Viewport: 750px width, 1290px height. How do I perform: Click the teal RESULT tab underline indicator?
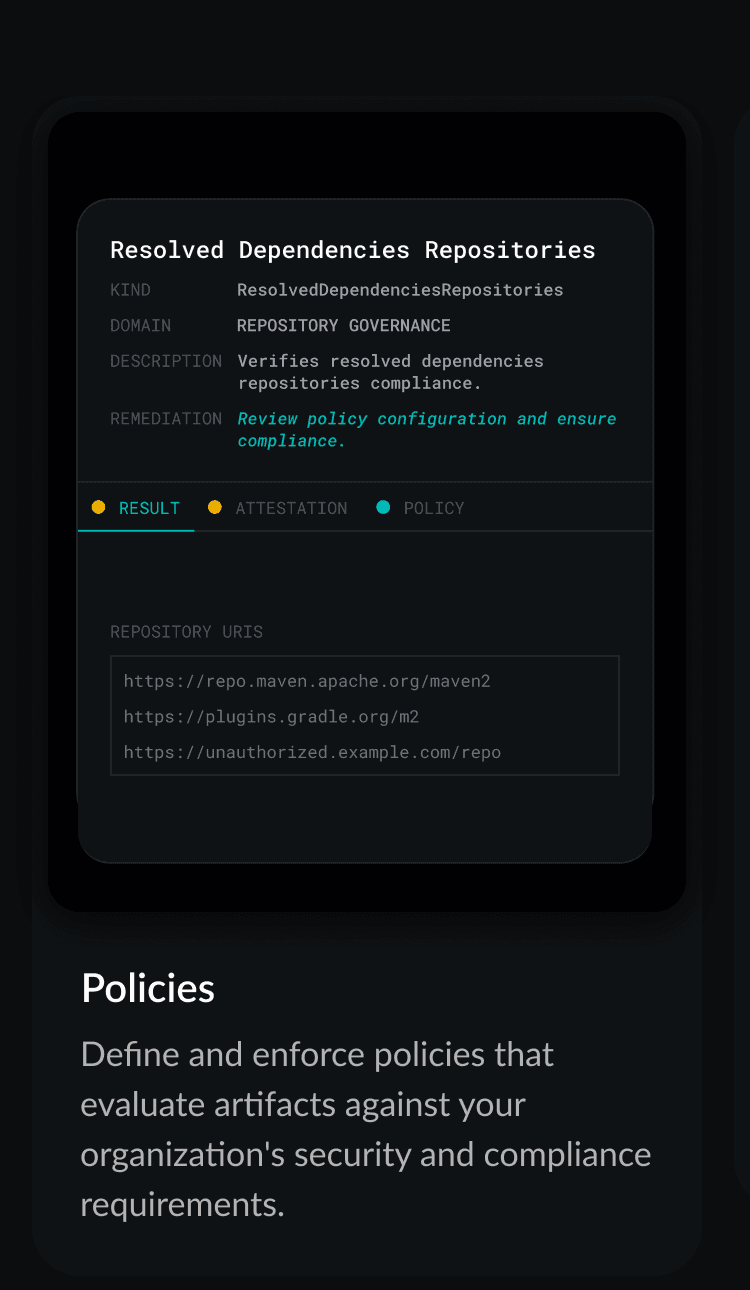(136, 529)
